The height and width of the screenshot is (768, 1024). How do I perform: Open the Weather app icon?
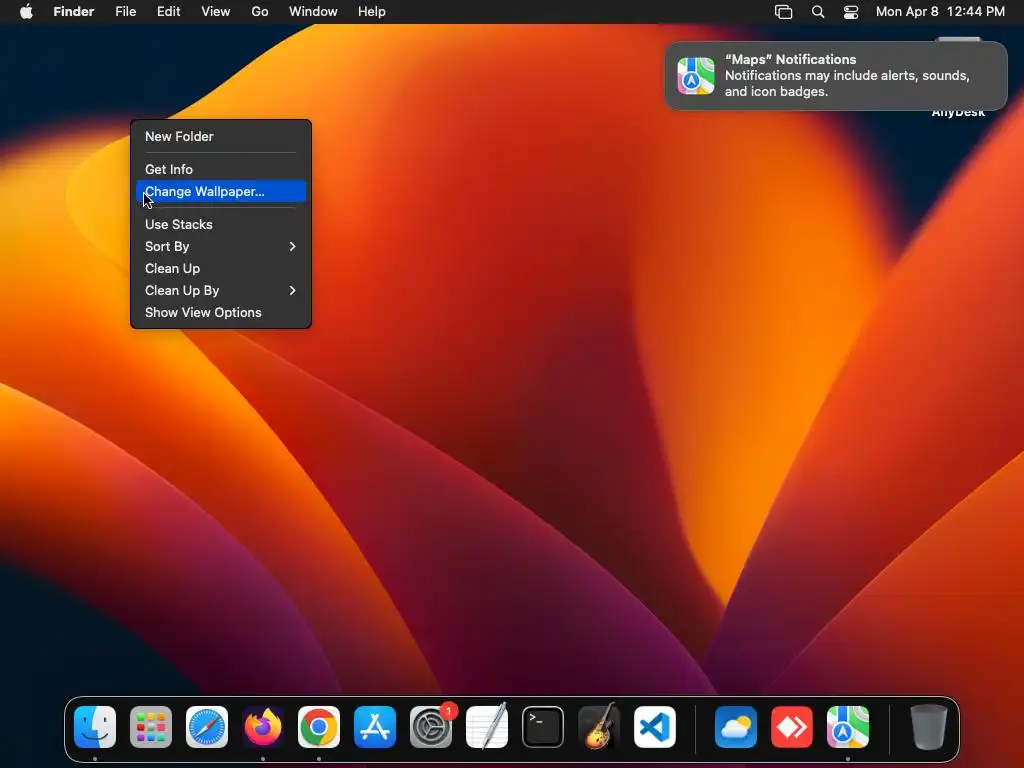(x=736, y=727)
